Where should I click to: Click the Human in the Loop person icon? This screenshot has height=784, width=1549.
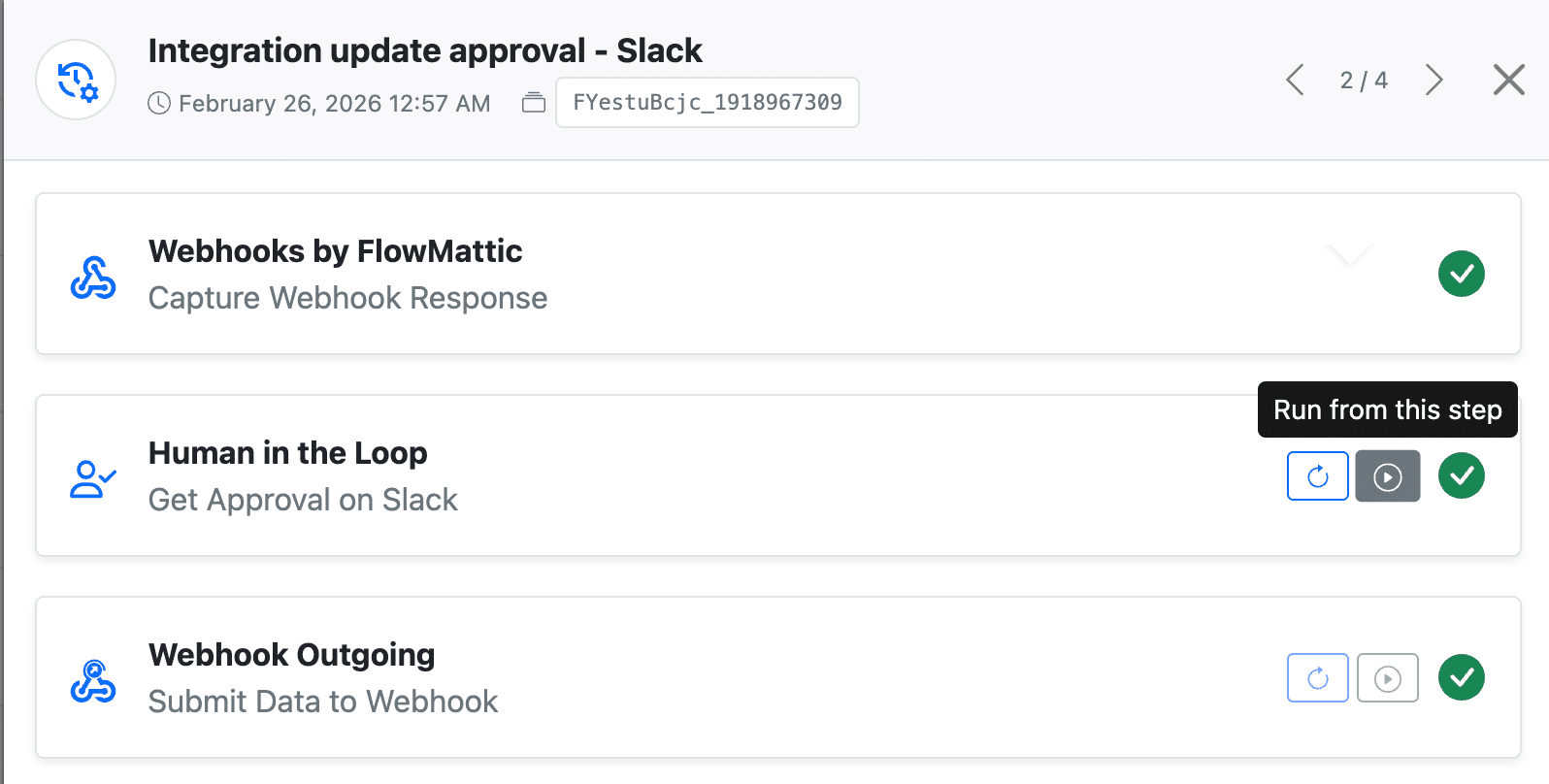90,476
